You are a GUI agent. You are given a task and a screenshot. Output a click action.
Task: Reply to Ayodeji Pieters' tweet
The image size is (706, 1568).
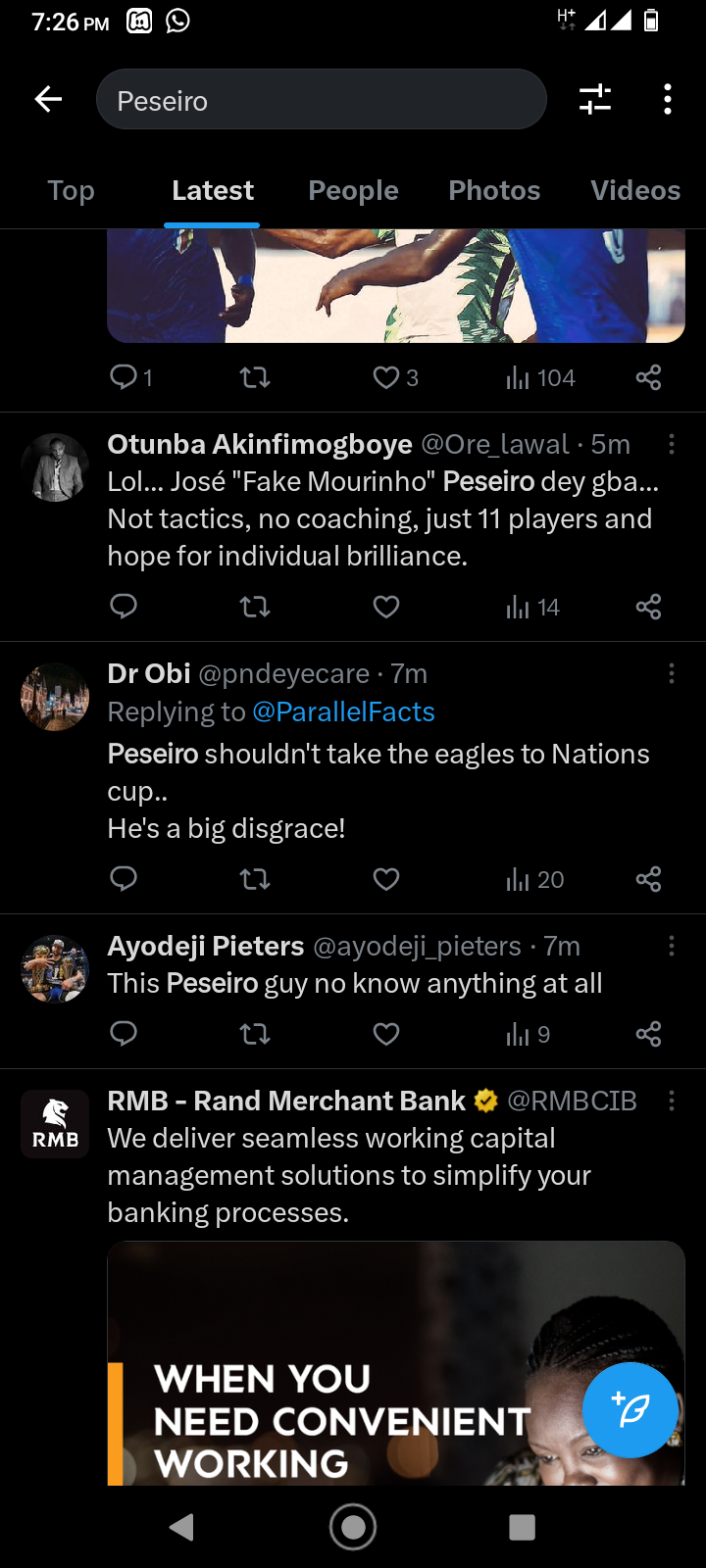(124, 1034)
